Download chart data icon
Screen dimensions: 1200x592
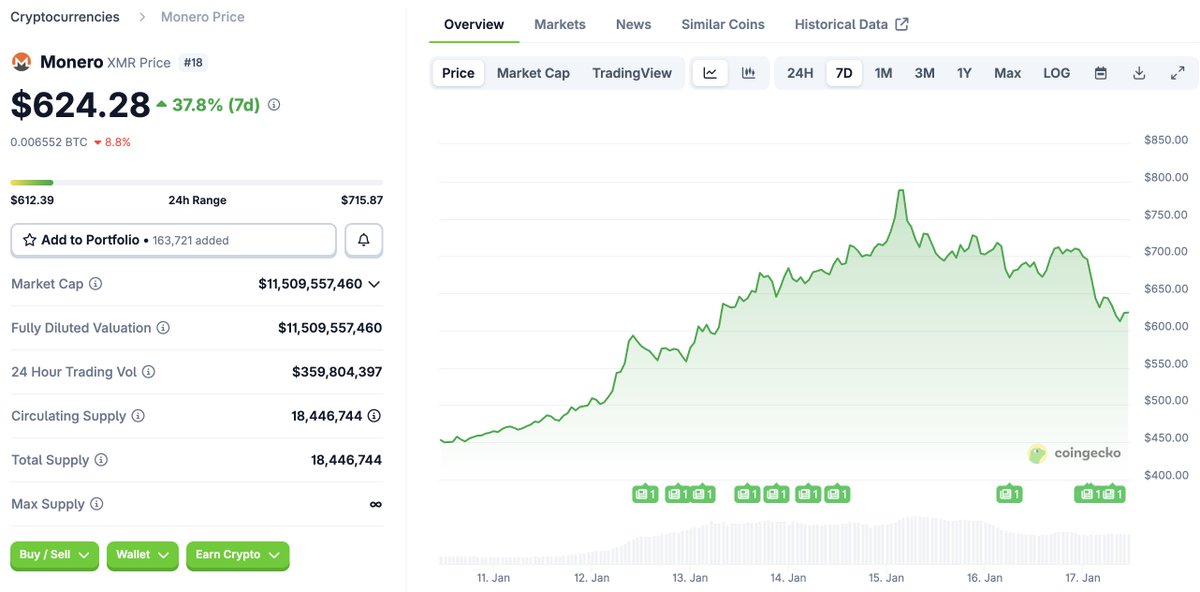(x=1139, y=73)
